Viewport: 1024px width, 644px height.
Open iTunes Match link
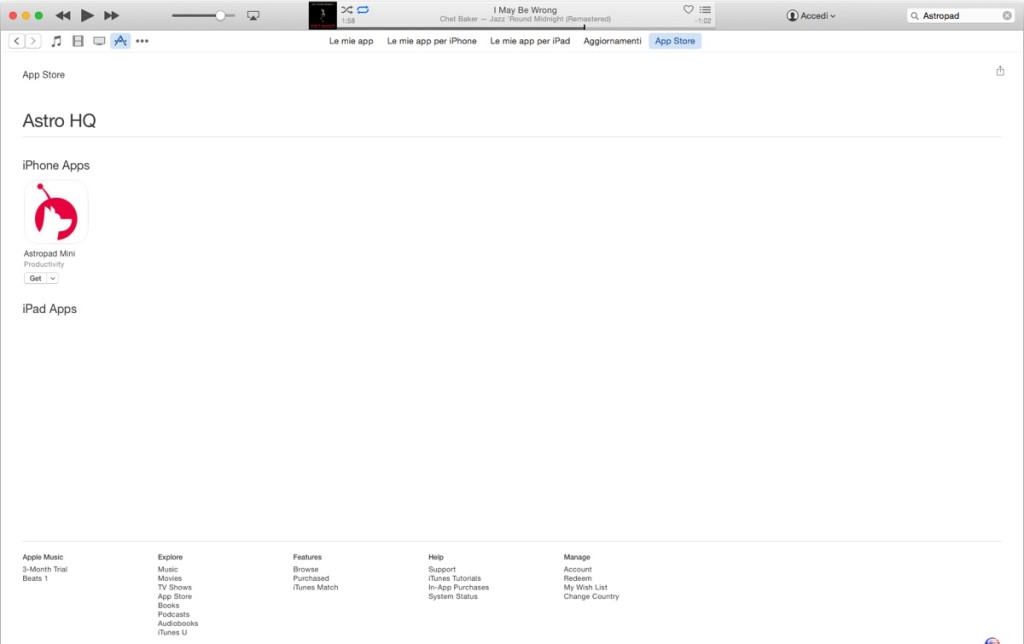[315, 588]
